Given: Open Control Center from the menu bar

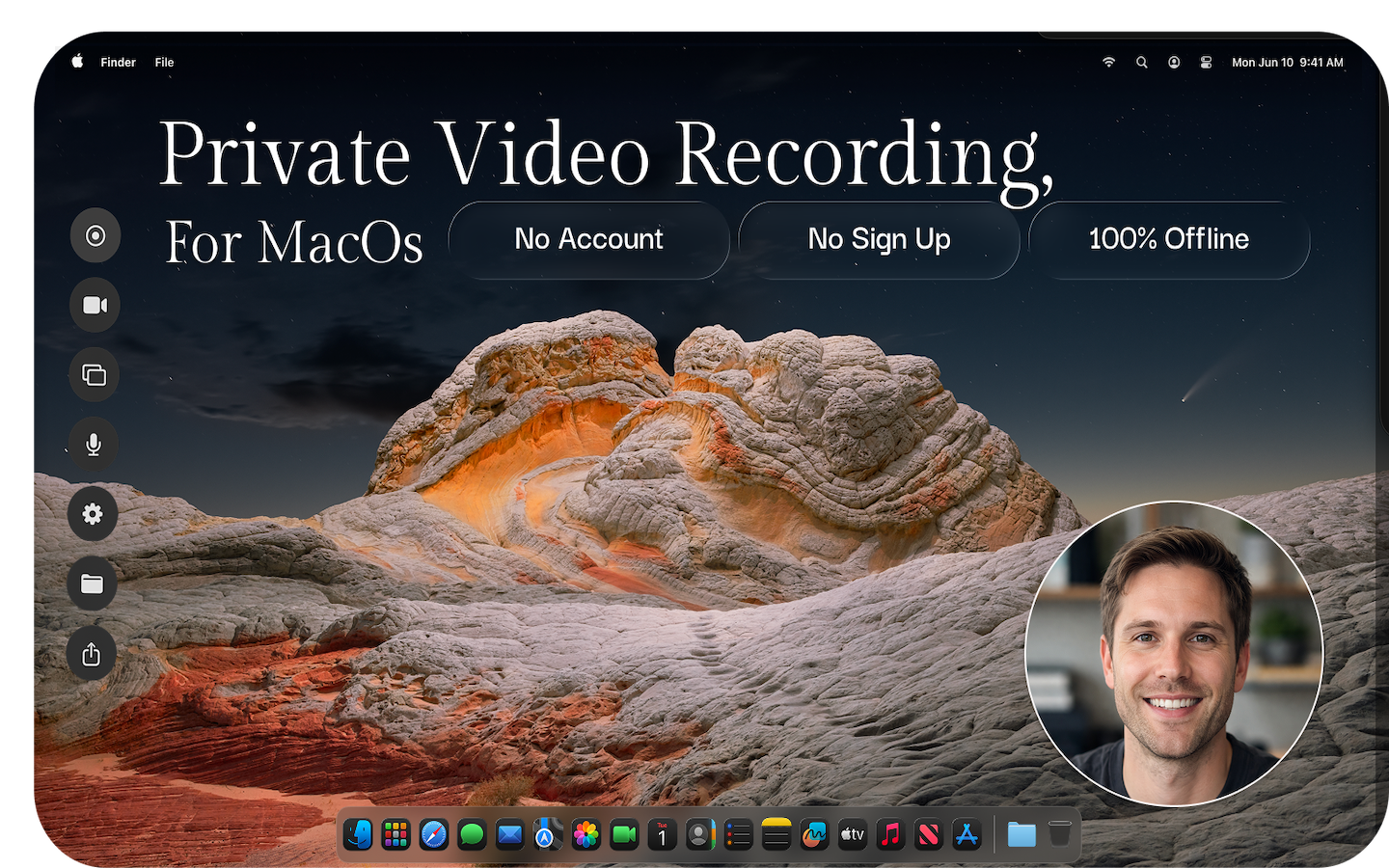Looking at the screenshot, I should tap(1206, 63).
